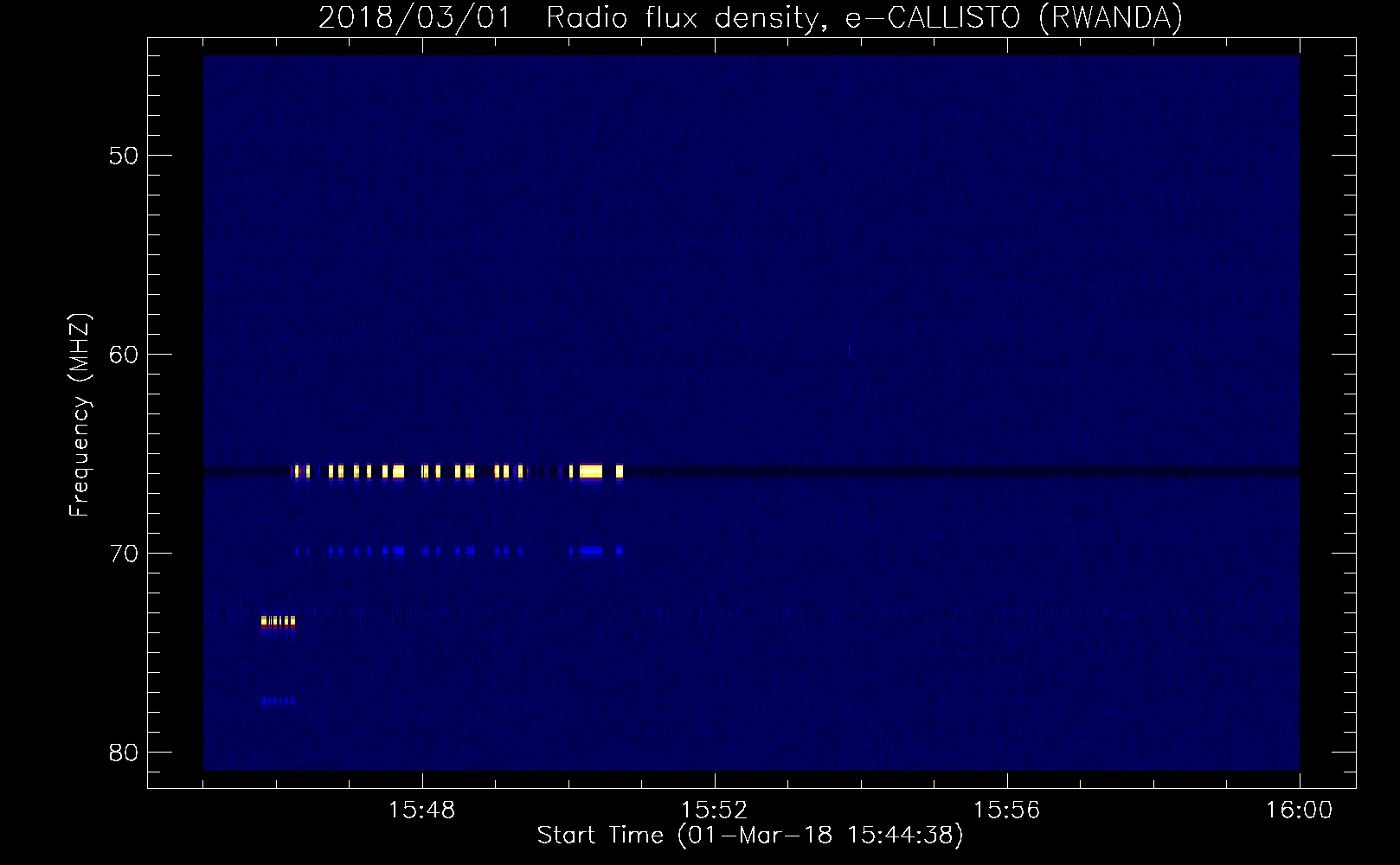Click the "70" frequency tick label
Screen dimensions: 1400x865
(123, 554)
